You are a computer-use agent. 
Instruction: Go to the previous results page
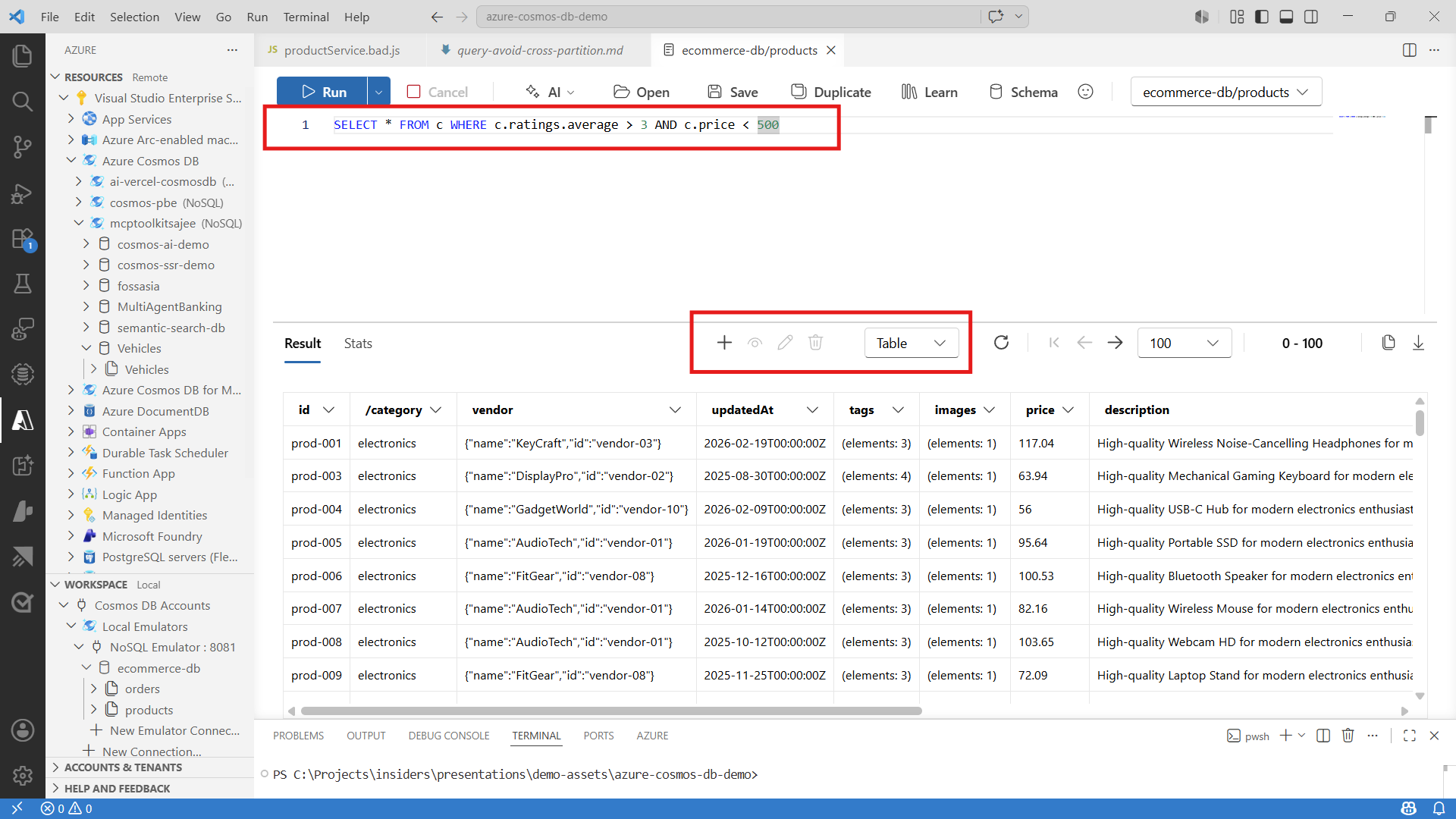click(1084, 343)
